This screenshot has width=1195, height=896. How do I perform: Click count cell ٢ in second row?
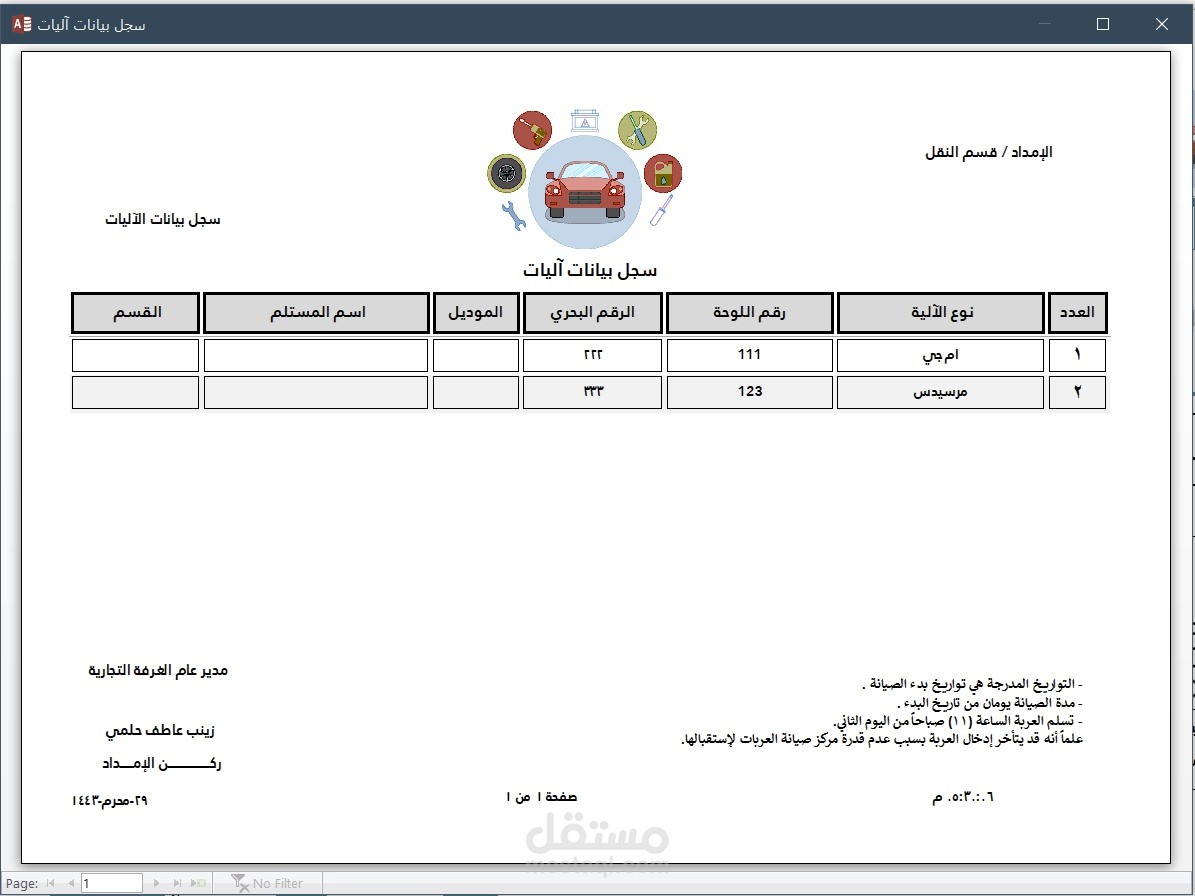(x=1077, y=392)
